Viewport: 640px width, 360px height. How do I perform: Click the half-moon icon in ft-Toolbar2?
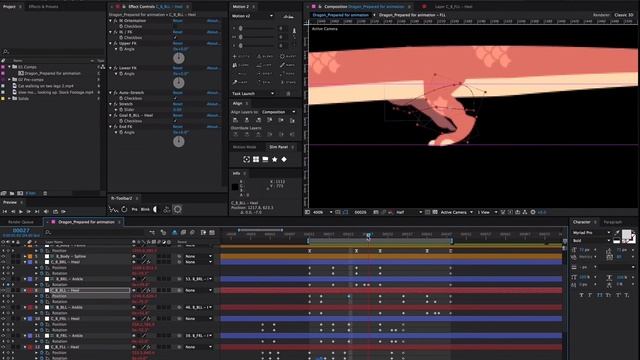(x=156, y=209)
